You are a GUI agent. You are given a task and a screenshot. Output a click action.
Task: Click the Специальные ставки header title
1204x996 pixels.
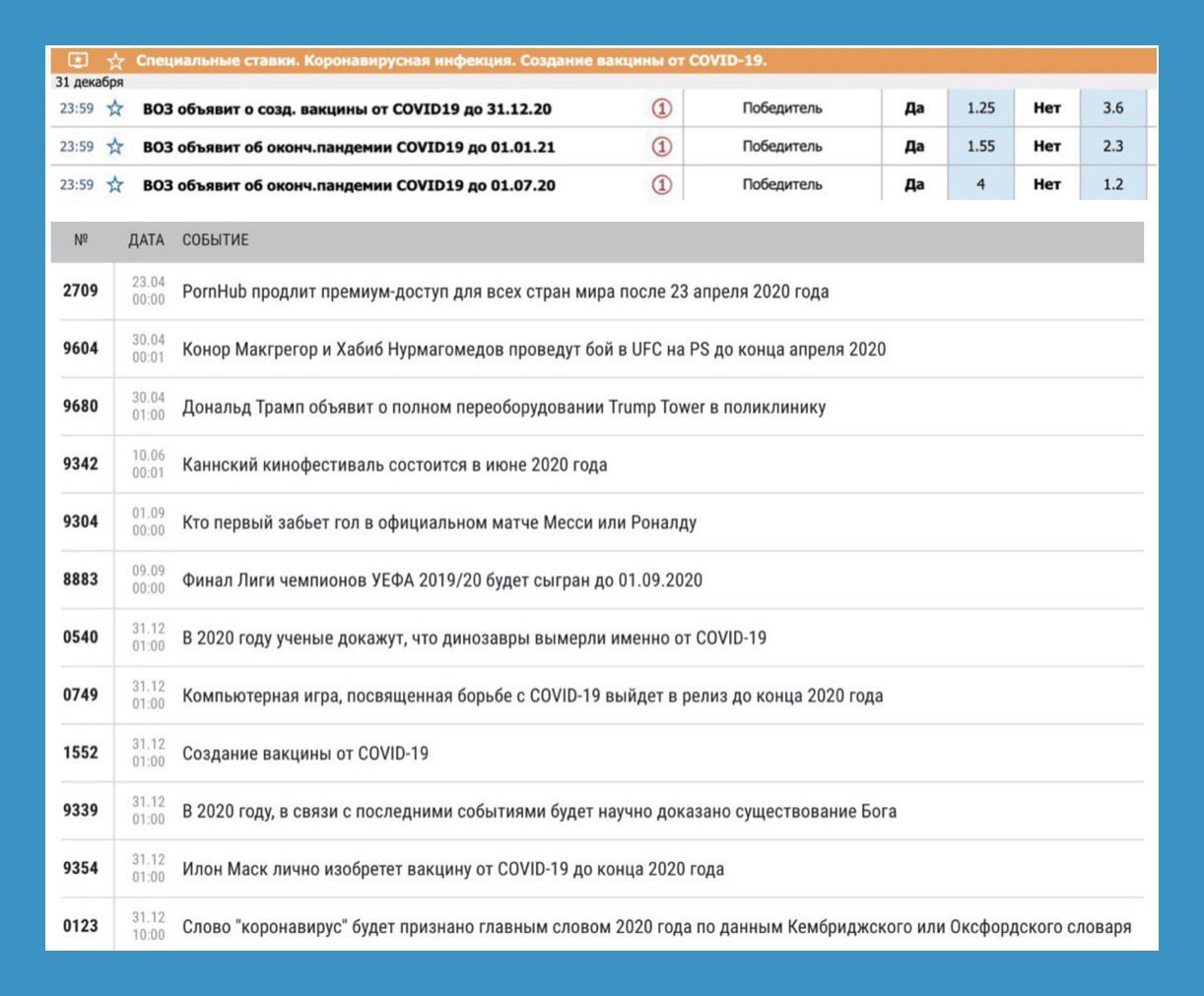pos(450,61)
